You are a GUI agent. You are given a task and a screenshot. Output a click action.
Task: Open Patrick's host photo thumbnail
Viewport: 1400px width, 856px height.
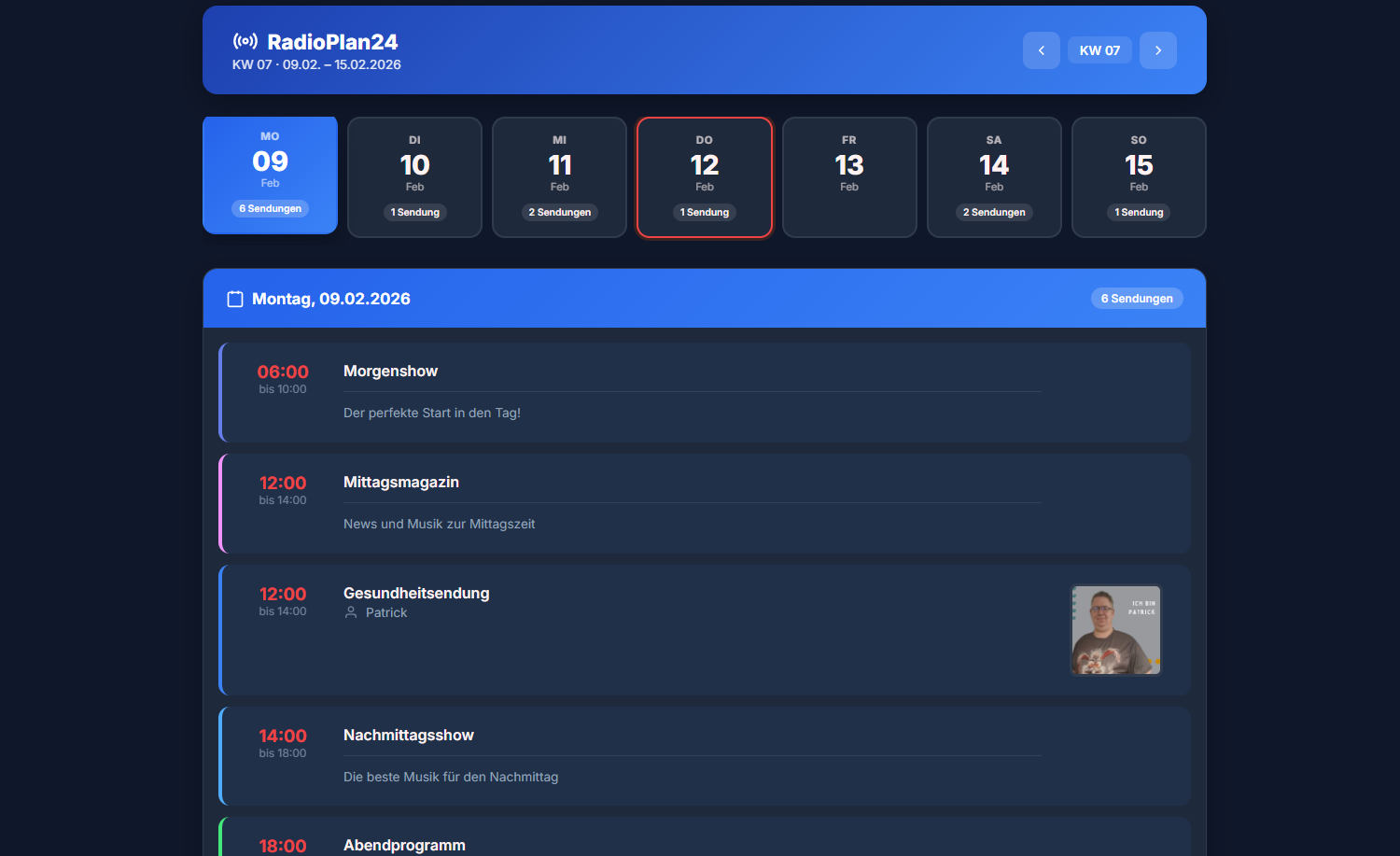pyautogui.click(x=1115, y=630)
